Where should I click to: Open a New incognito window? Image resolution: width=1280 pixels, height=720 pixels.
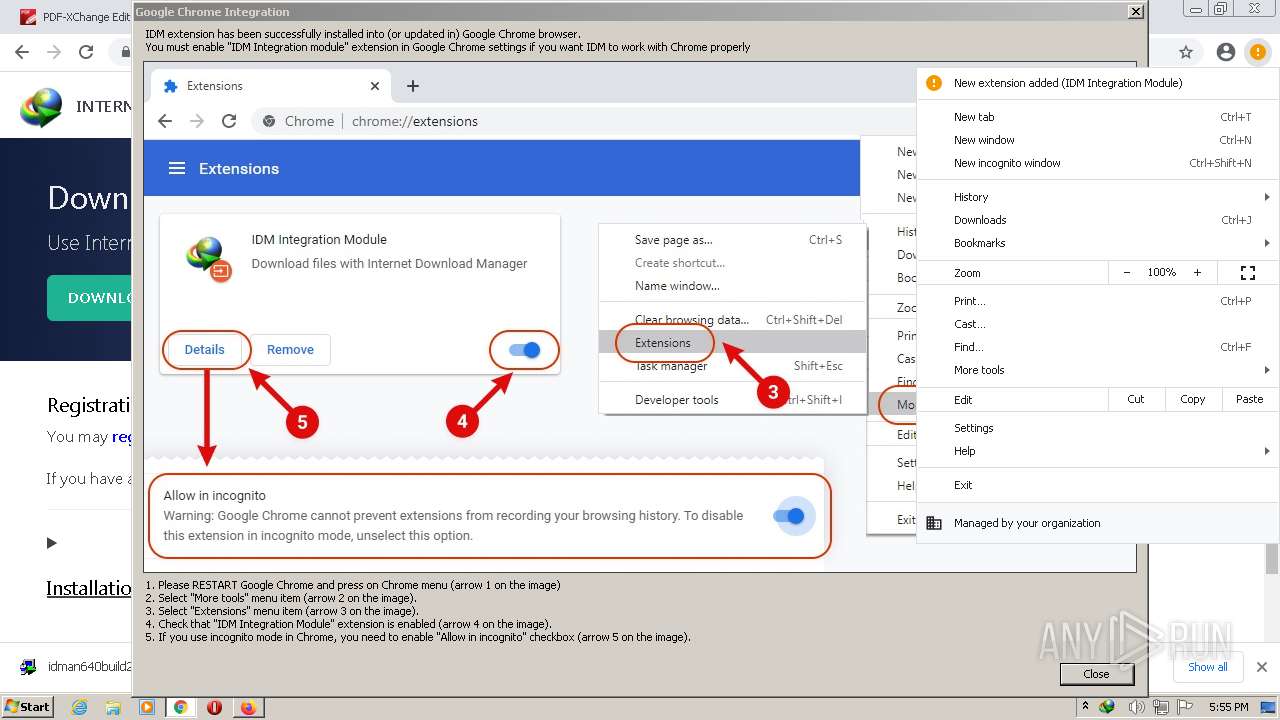click(x=1098, y=163)
